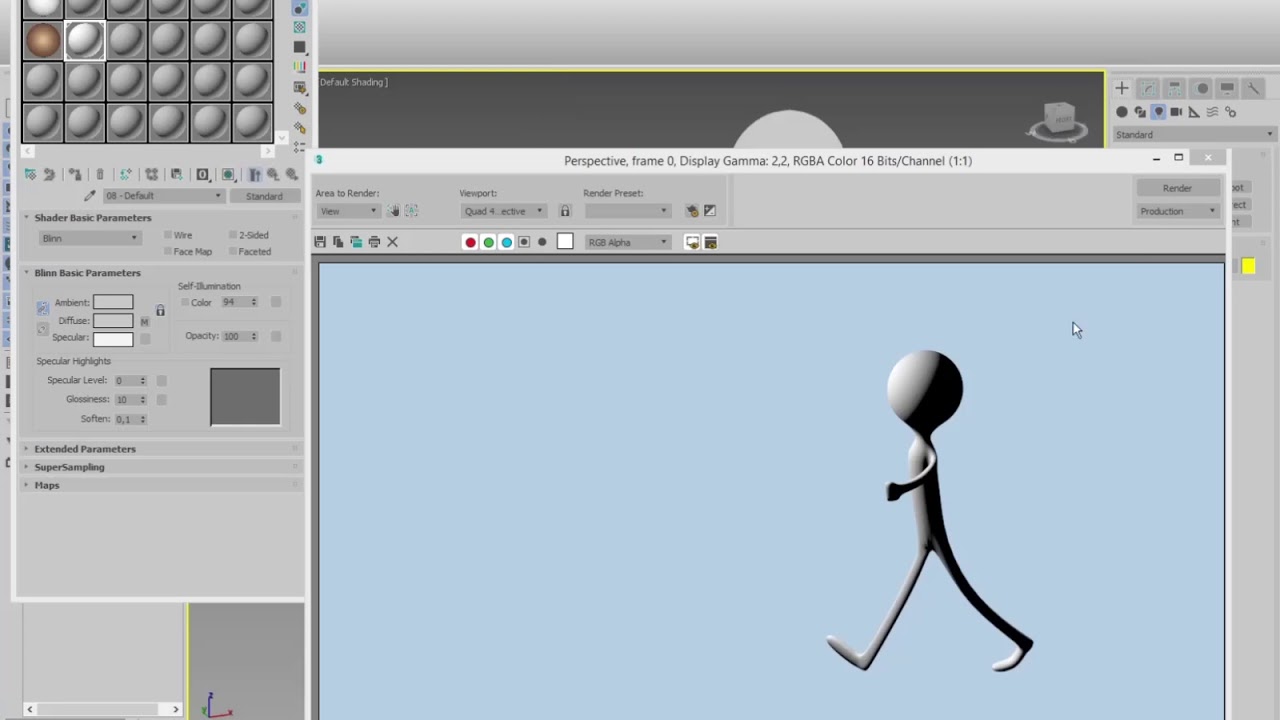Select the brown material sample slot
This screenshot has width=1280, height=720.
tap(43, 40)
